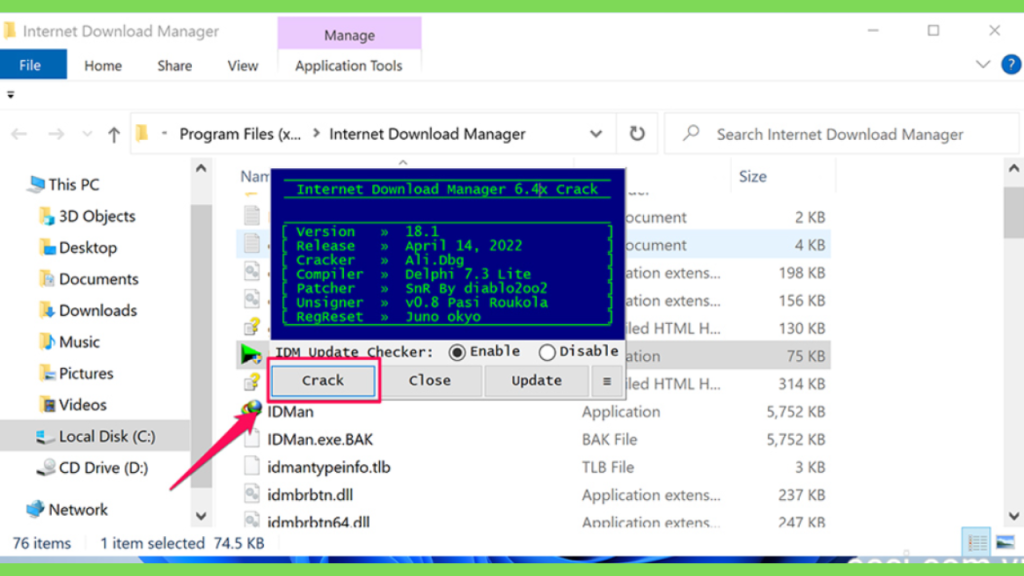Select the document icon in the 2 KB row
This screenshot has height=576, width=1024.
pos(252,216)
